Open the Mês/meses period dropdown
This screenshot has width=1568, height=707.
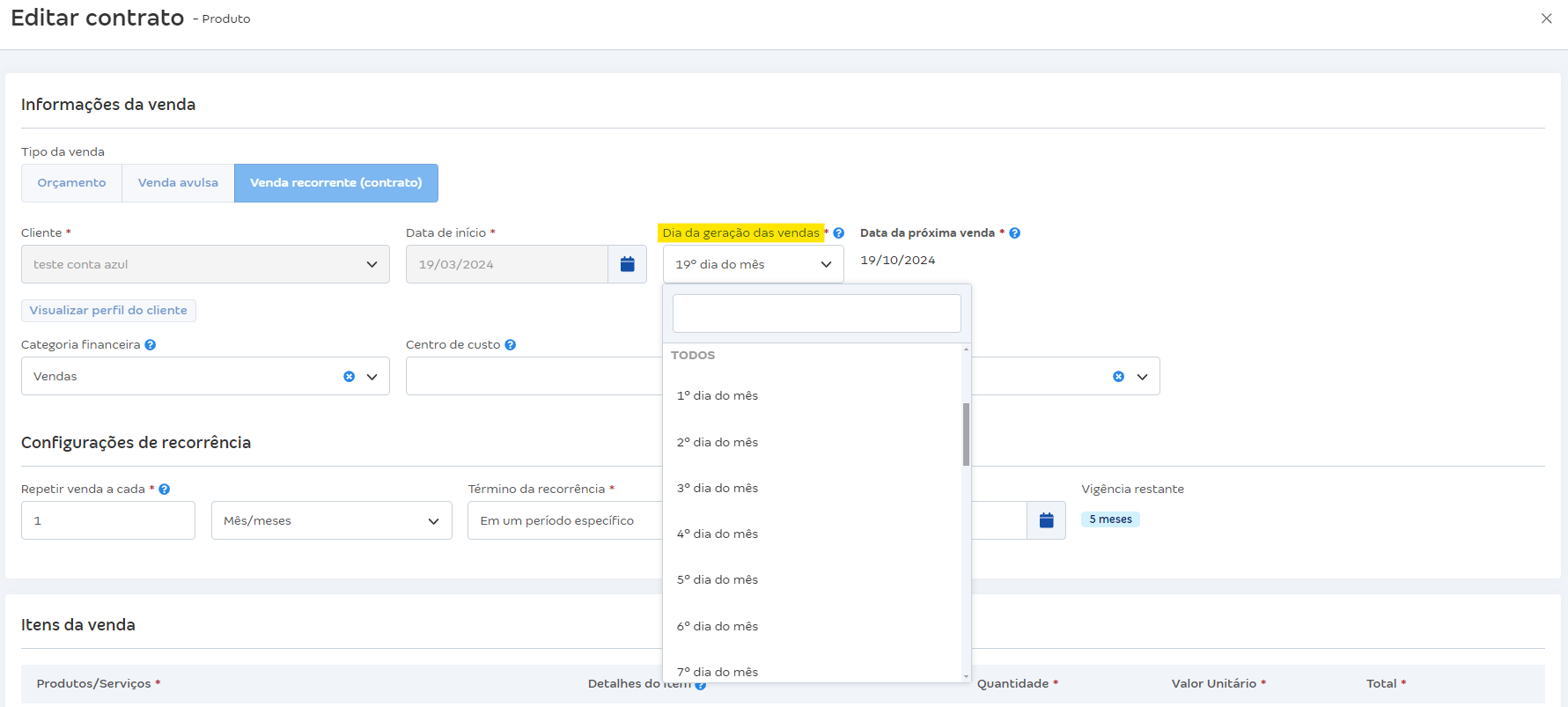[x=331, y=520]
